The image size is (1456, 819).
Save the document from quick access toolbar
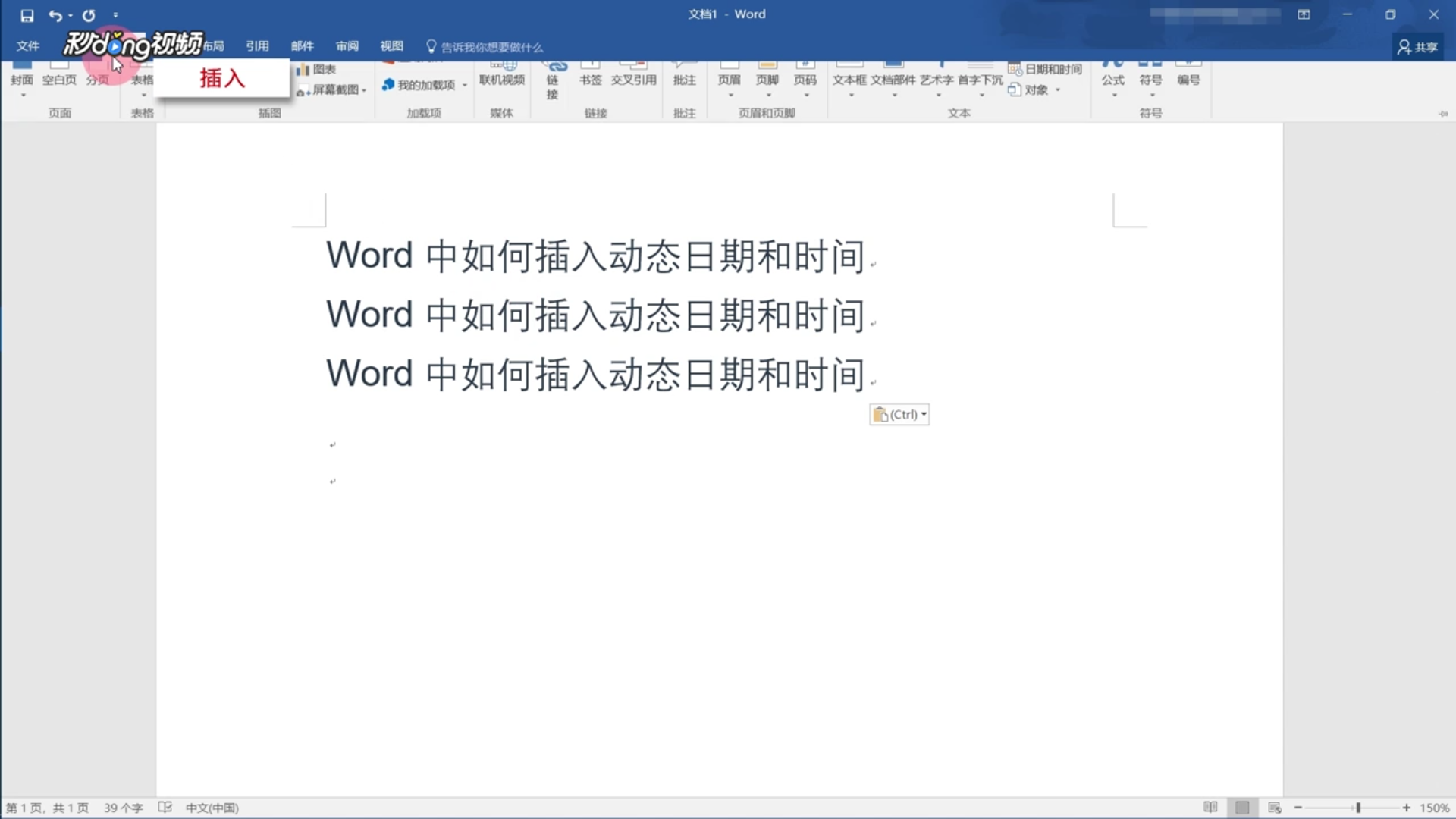(27, 15)
